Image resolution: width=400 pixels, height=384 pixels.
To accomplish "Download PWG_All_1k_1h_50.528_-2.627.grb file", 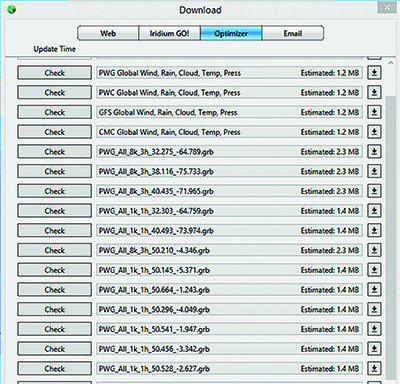I will tap(374, 368).
